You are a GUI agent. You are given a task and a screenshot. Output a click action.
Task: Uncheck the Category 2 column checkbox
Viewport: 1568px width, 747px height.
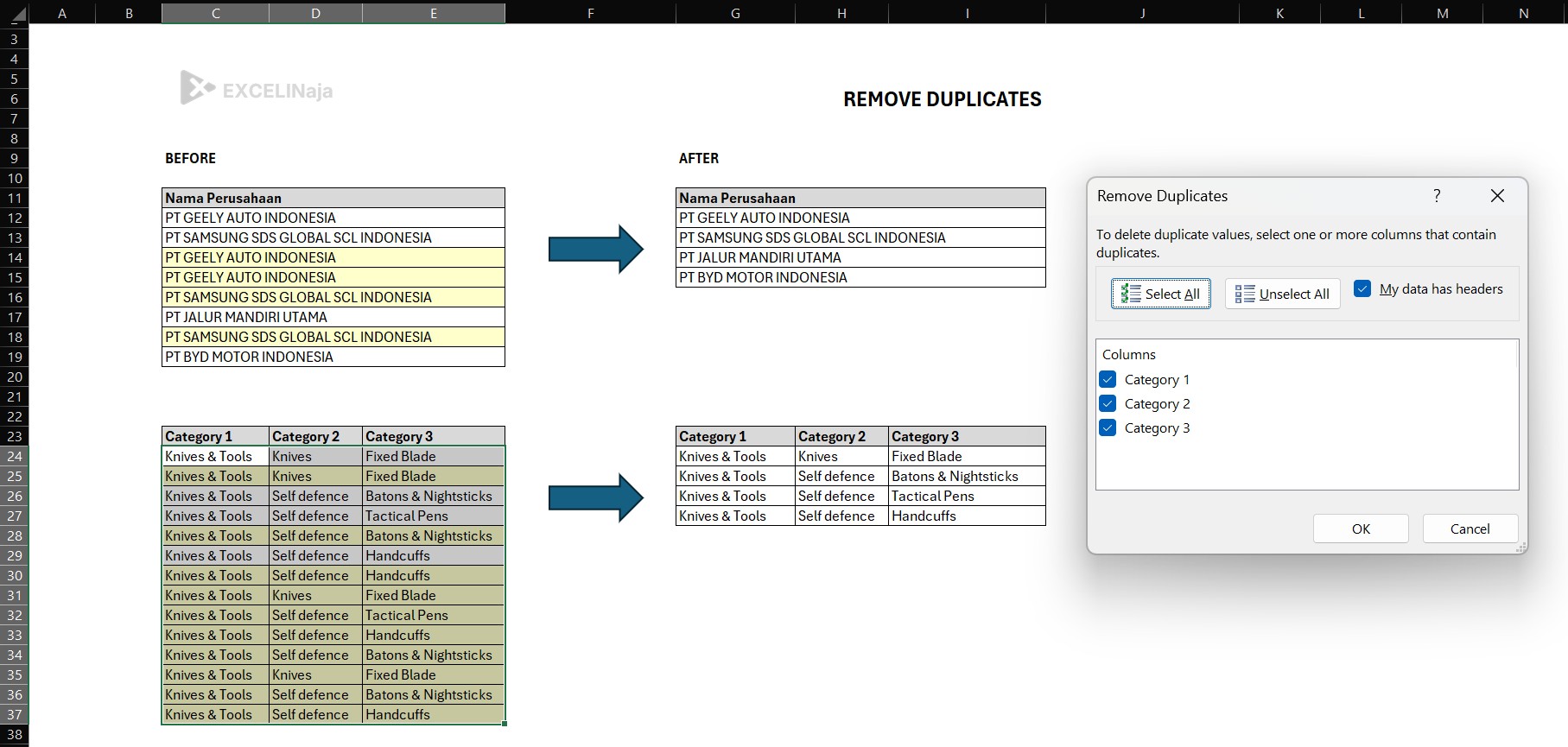tap(1108, 403)
